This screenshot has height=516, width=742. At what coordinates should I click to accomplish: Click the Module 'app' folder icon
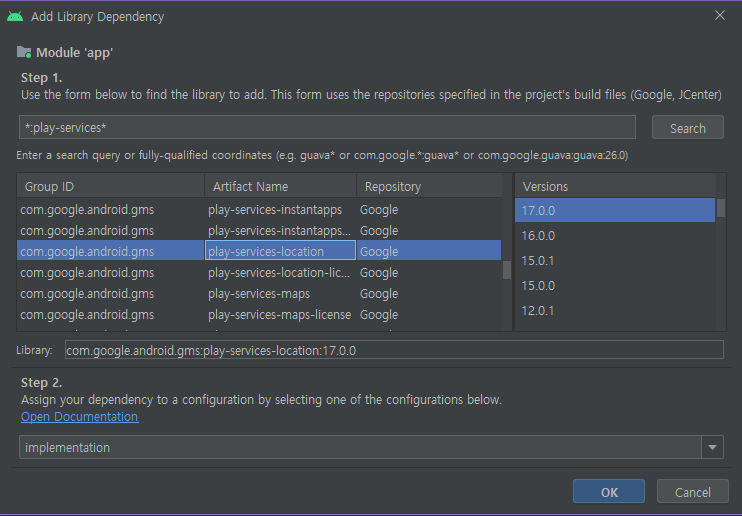(x=24, y=52)
